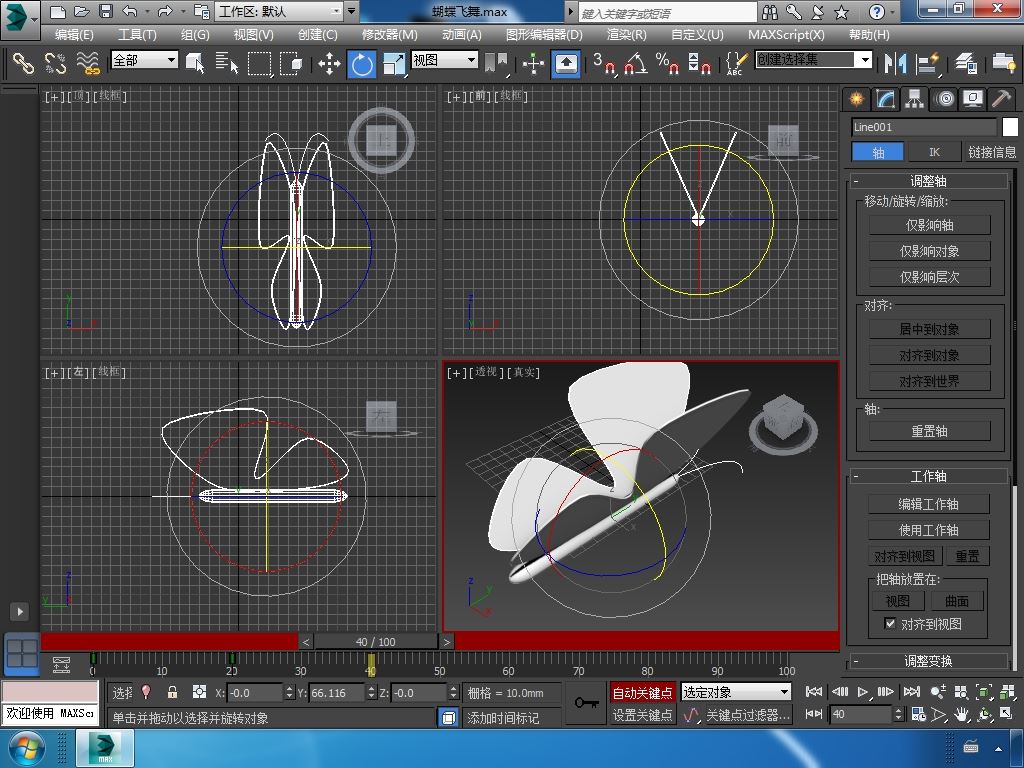Image resolution: width=1024 pixels, height=768 pixels.
Task: Click the white object color swatch
Action: [1010, 127]
